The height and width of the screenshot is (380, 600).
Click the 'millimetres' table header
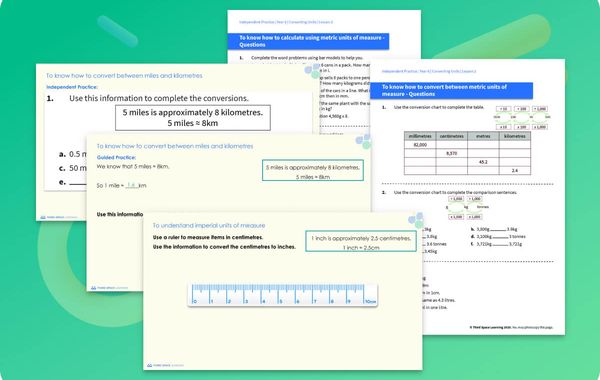point(420,136)
